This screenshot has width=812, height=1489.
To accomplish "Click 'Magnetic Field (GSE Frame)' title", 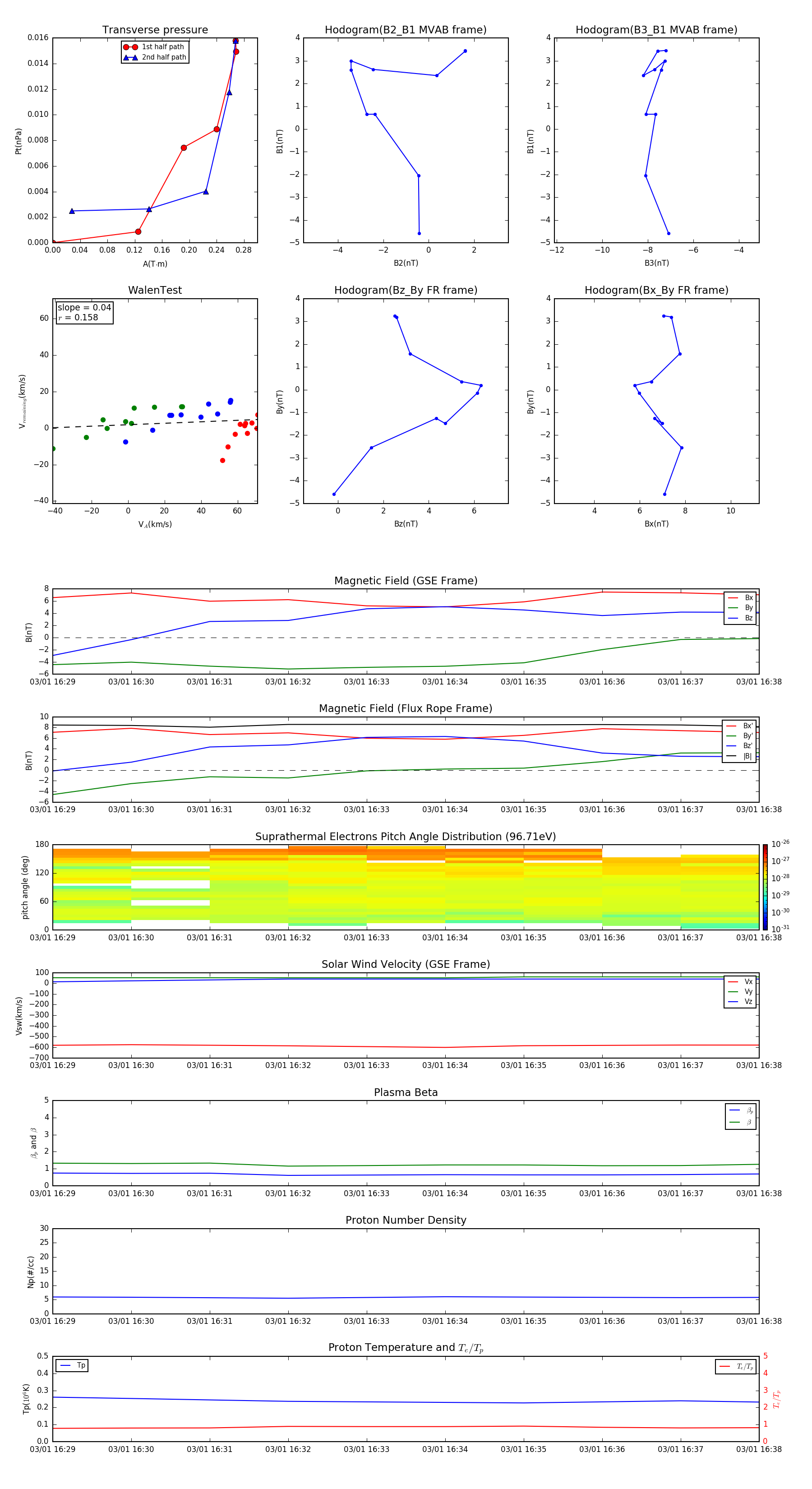I will [x=406, y=581].
